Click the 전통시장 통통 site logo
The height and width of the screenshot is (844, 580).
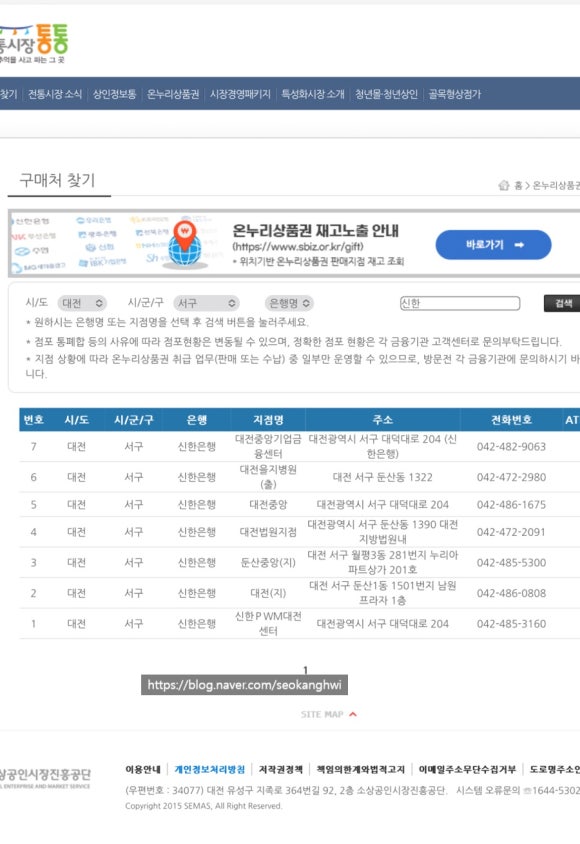click(x=34, y=44)
